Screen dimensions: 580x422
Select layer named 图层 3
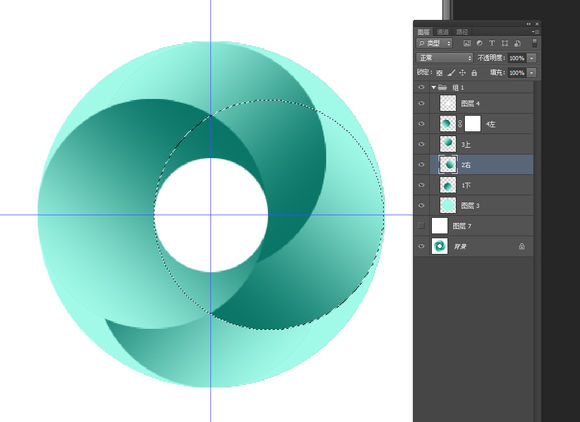point(470,206)
